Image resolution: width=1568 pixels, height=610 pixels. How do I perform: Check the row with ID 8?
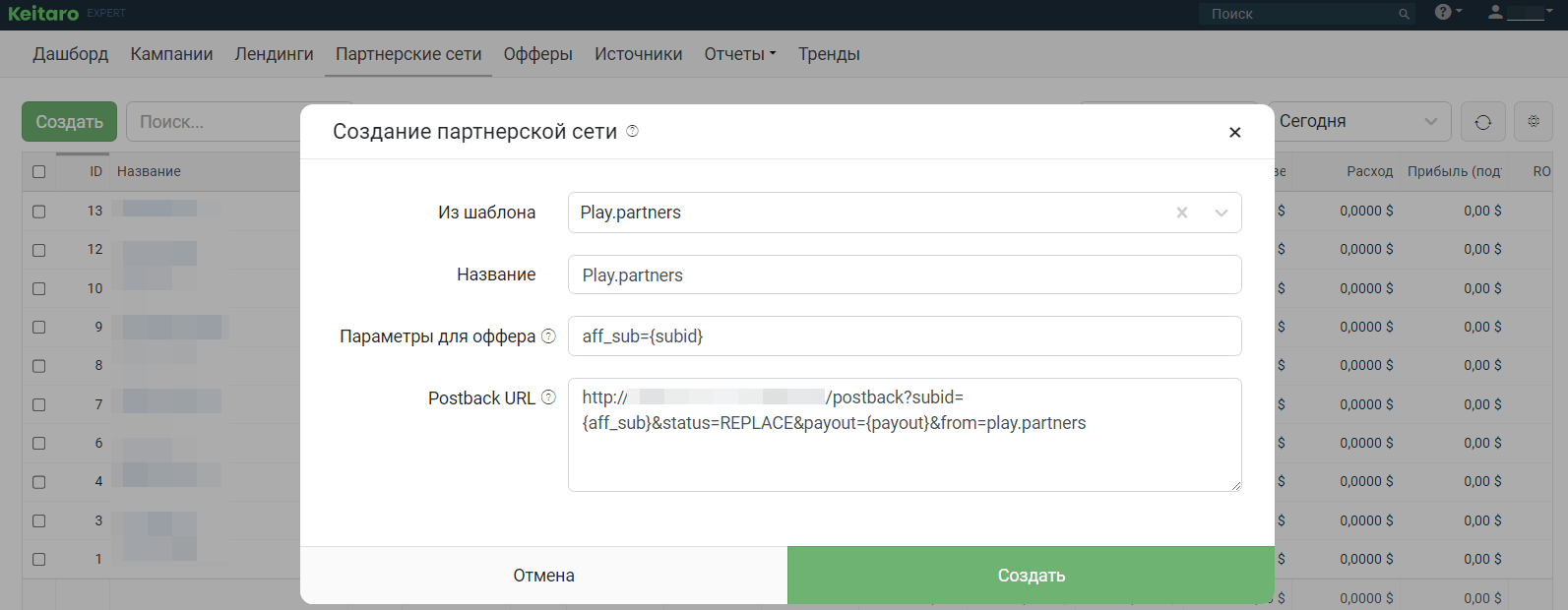(x=39, y=366)
